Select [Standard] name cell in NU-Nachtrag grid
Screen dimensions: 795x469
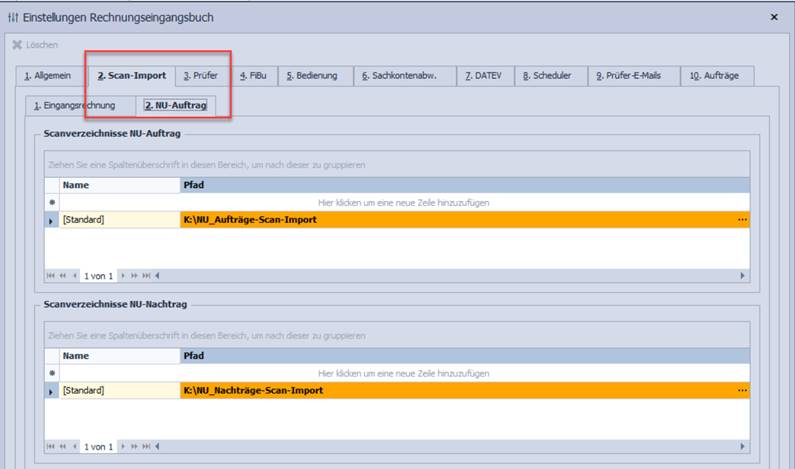(119, 390)
